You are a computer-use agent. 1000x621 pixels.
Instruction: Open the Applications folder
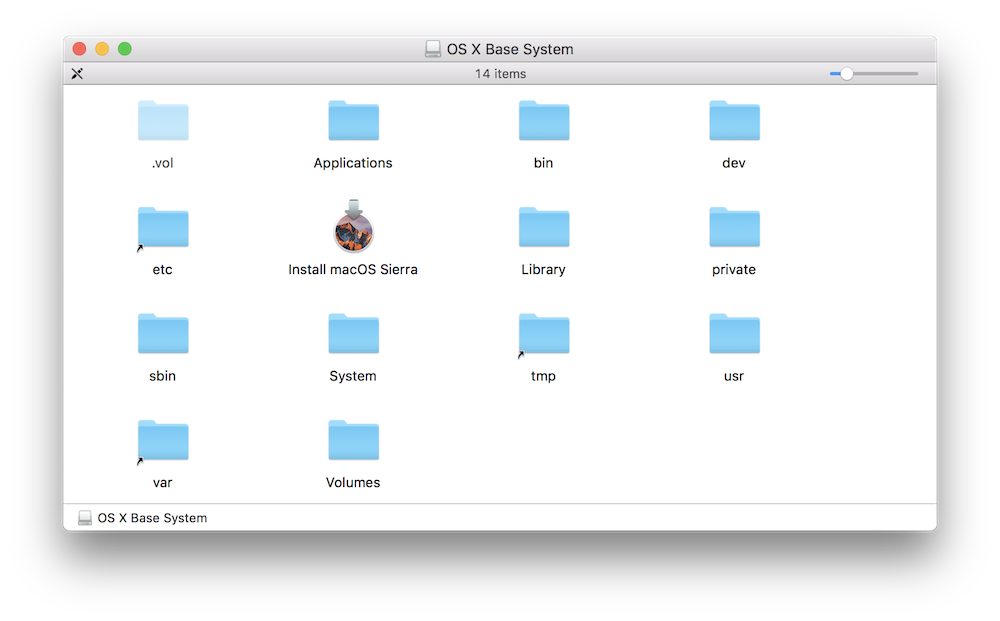click(x=353, y=121)
